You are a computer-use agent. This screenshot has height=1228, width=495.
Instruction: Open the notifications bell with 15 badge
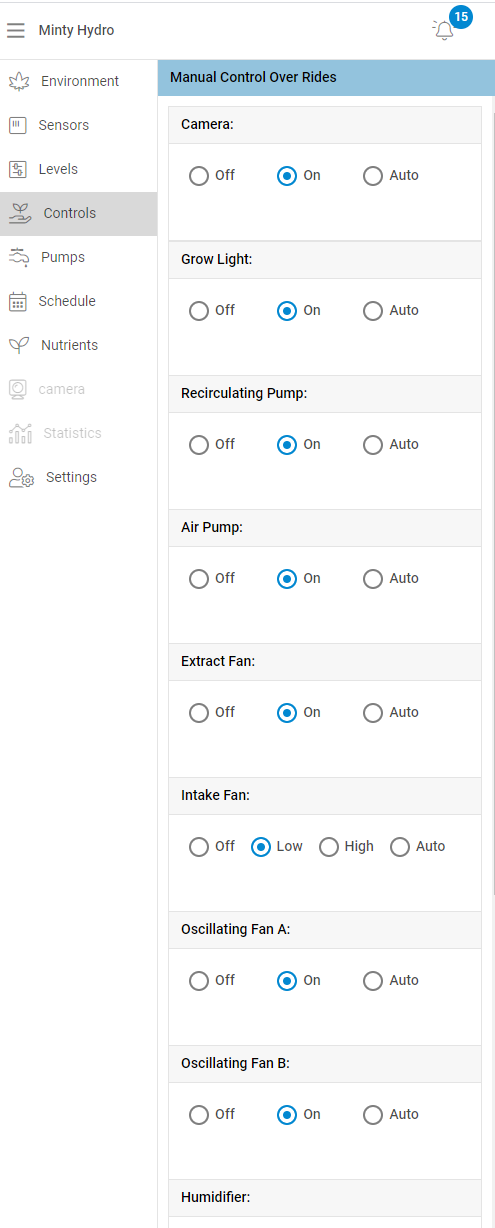(444, 30)
